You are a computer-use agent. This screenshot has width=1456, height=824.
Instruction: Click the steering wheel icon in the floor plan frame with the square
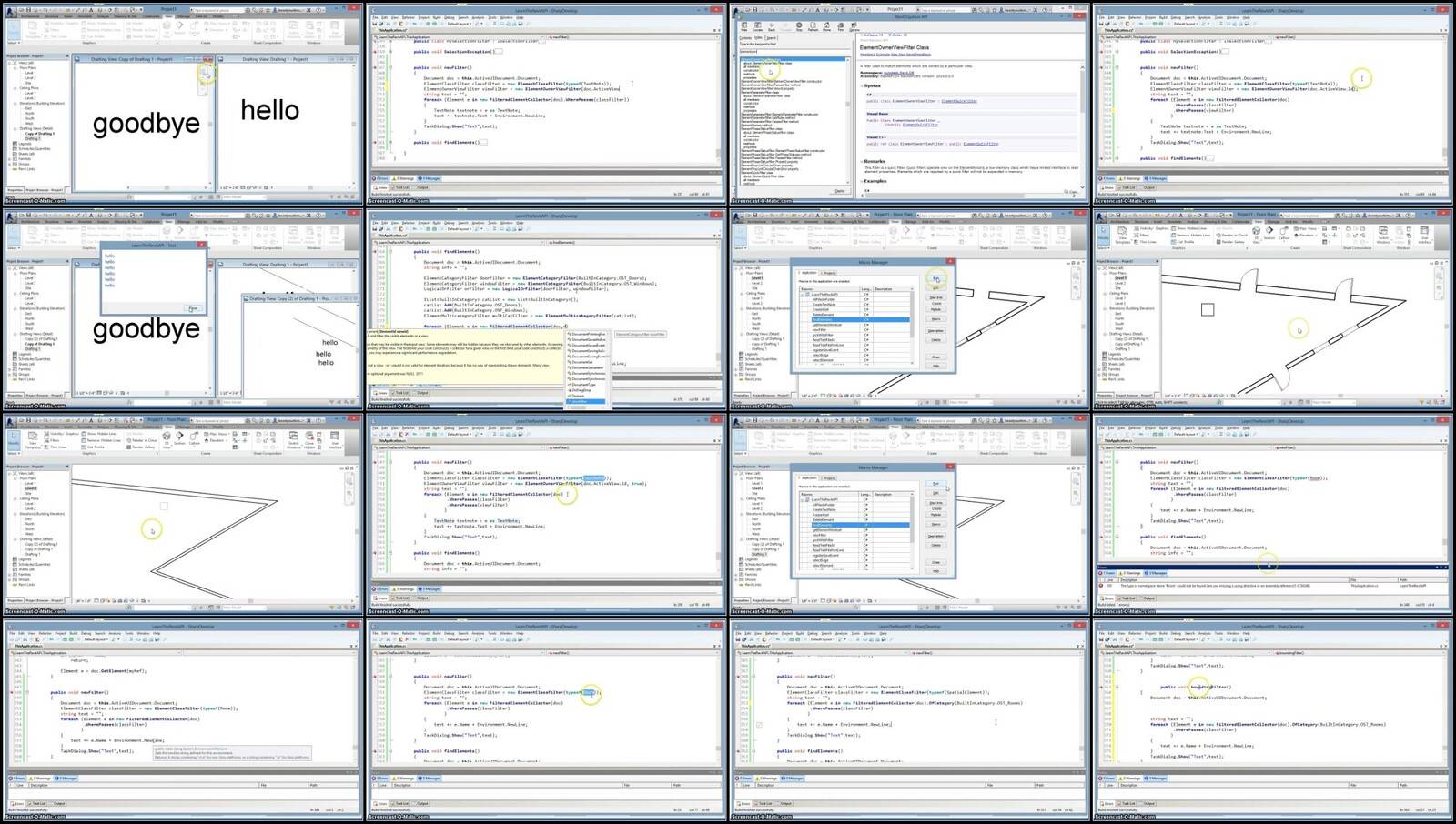pos(1439,276)
